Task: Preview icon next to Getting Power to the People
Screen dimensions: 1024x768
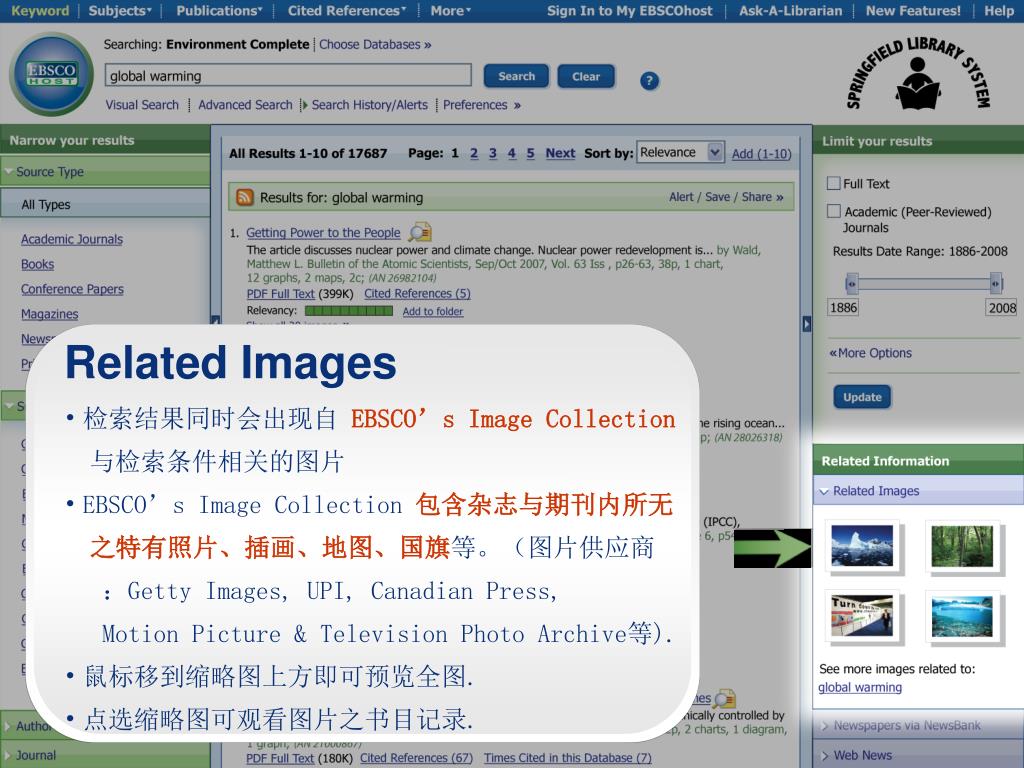Action: click(x=420, y=232)
